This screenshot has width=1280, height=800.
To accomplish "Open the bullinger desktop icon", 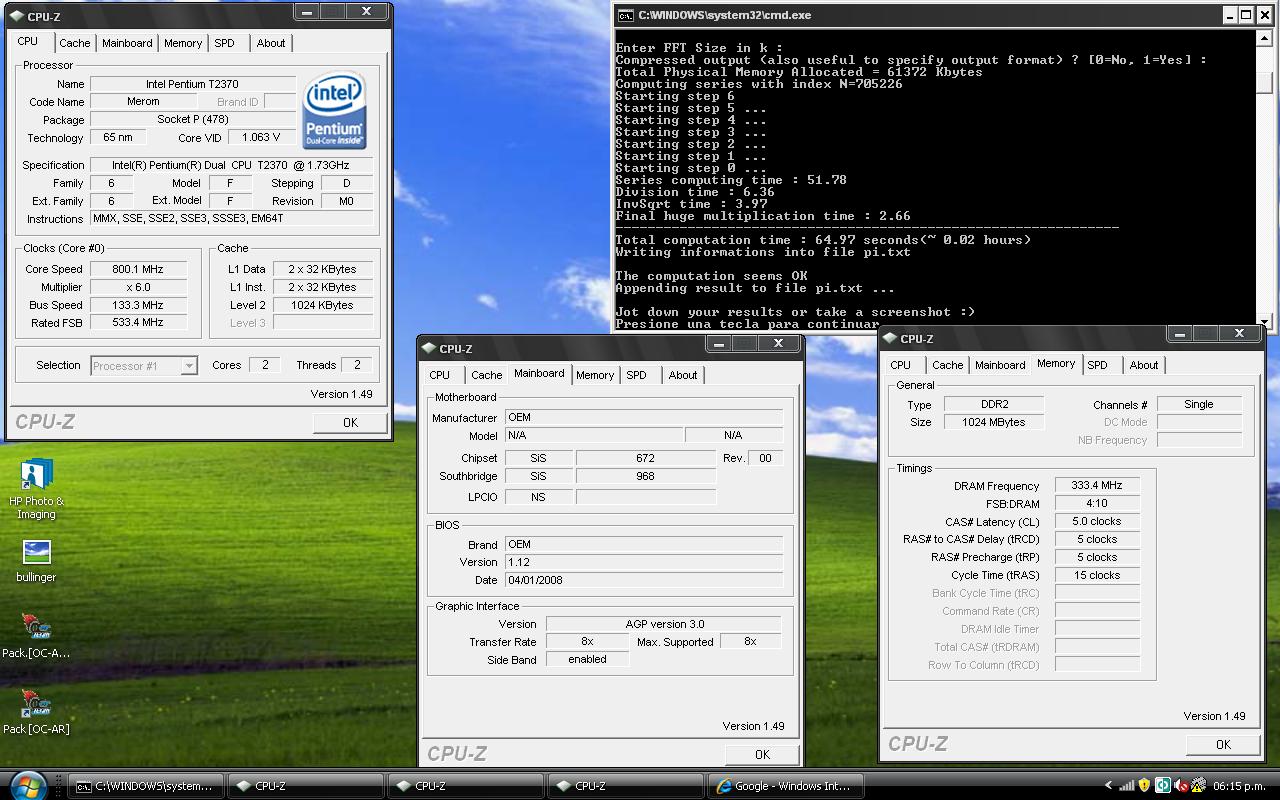I will [x=36, y=561].
